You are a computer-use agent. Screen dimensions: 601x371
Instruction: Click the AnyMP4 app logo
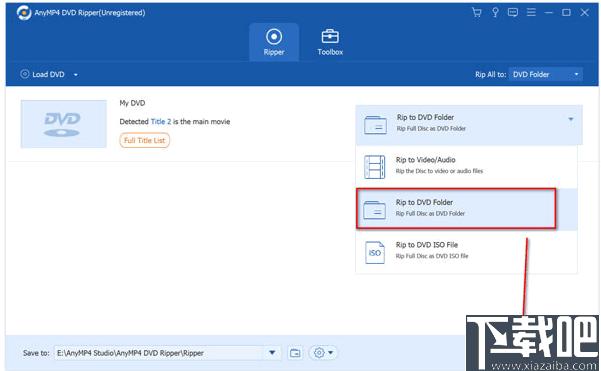pos(24,13)
